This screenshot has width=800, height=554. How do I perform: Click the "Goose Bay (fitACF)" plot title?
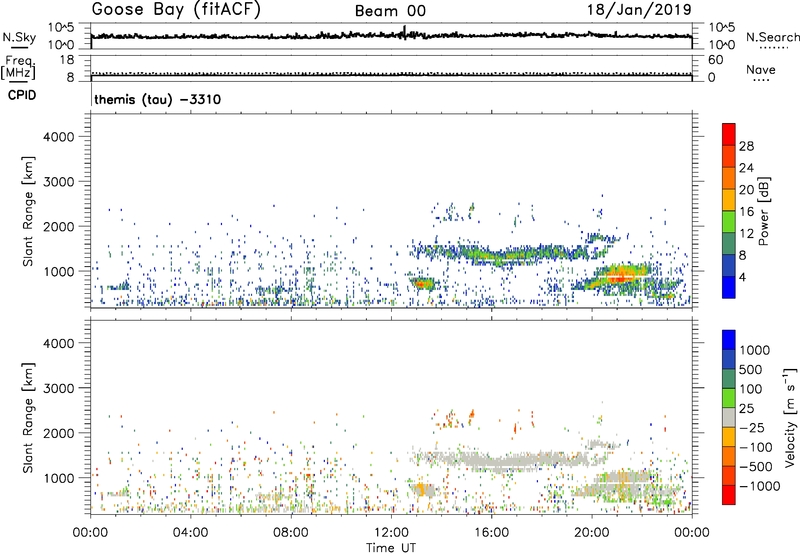(176, 10)
